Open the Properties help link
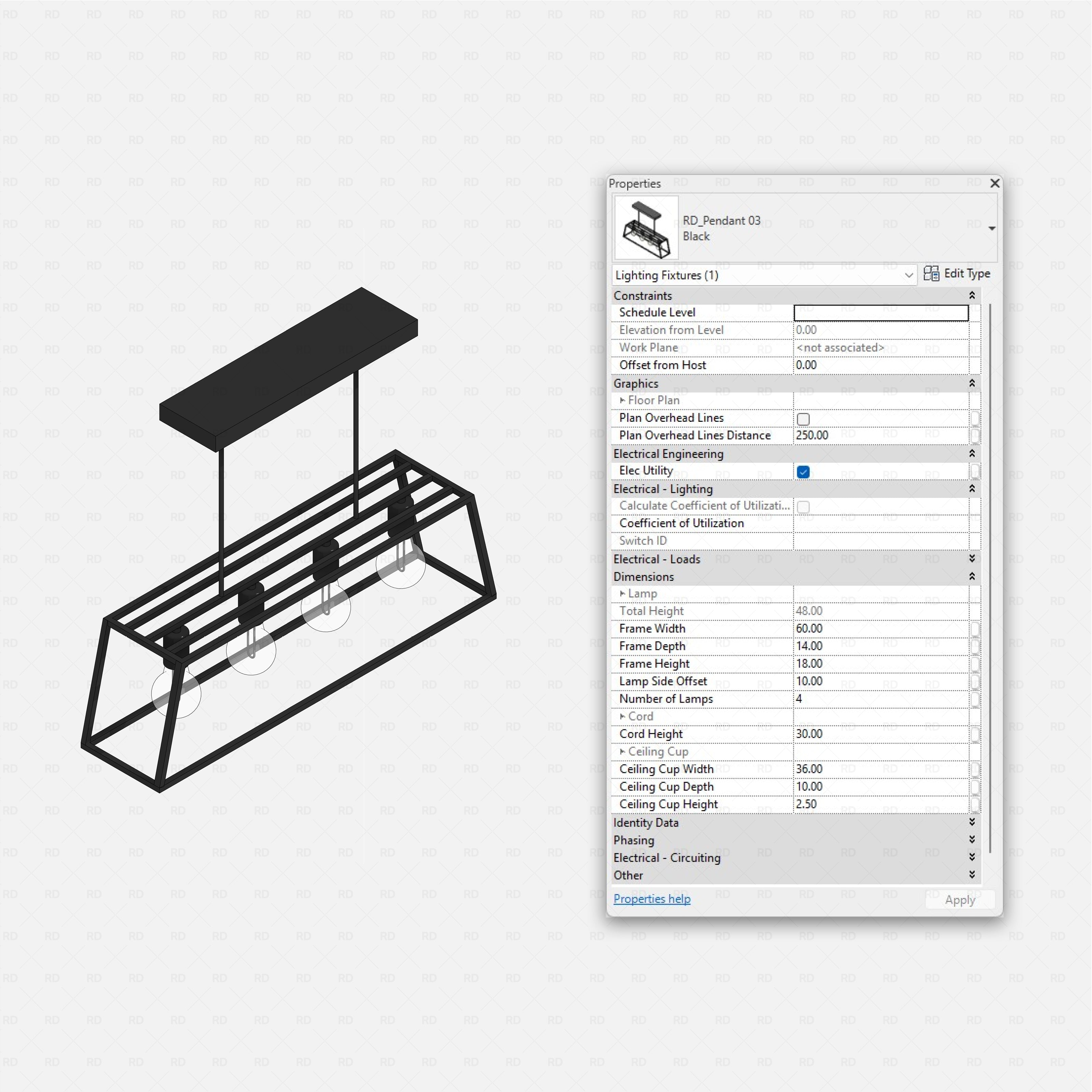 click(x=652, y=899)
